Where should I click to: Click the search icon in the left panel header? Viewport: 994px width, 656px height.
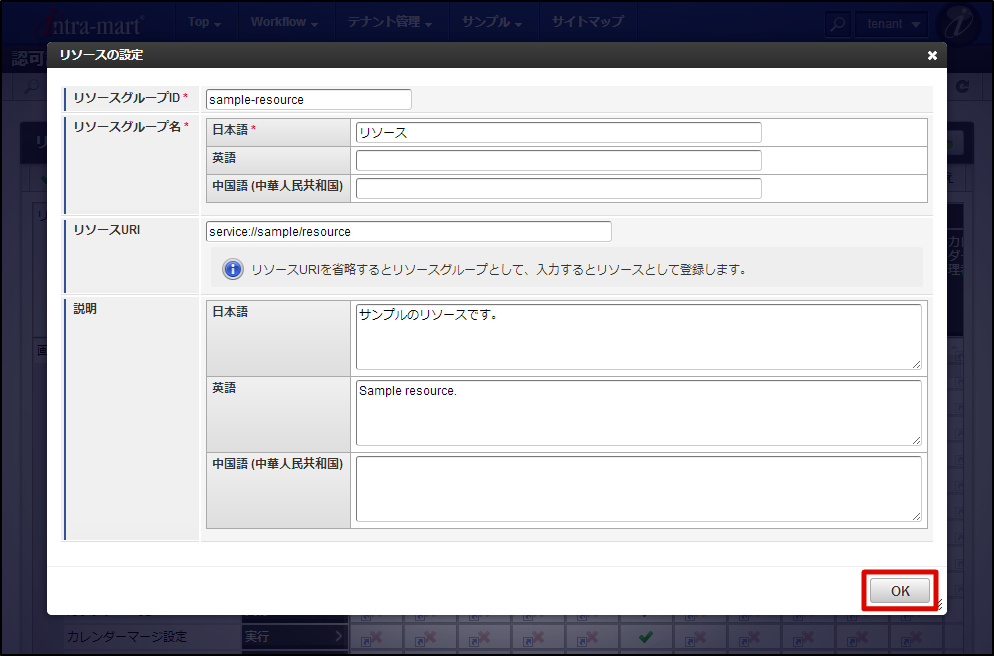tap(30, 87)
